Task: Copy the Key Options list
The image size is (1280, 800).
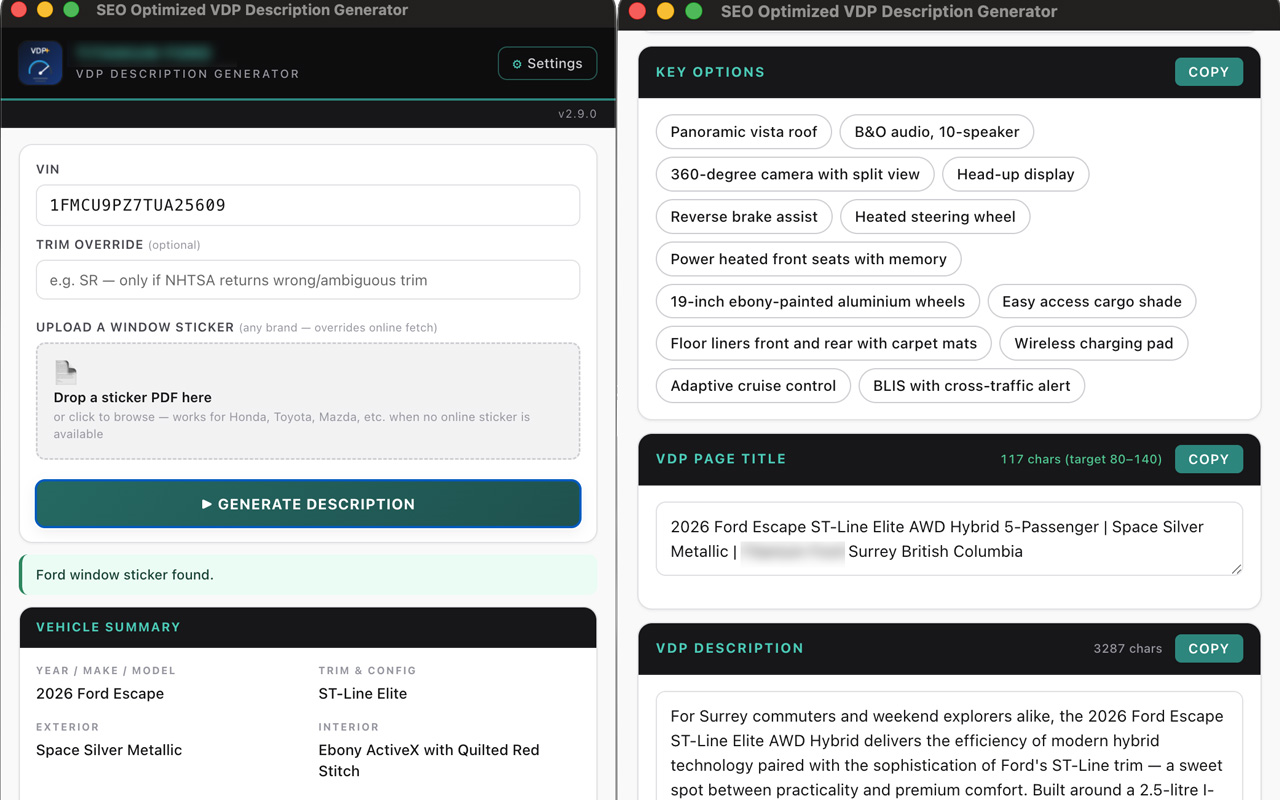Action: [x=1208, y=72]
